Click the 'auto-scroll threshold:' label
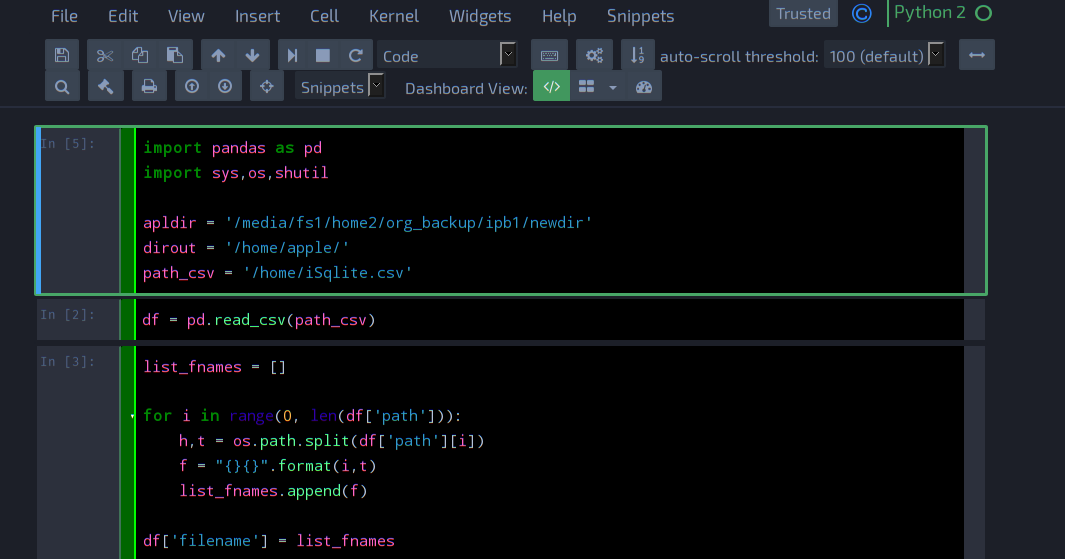The height and width of the screenshot is (559, 1065). coord(739,56)
